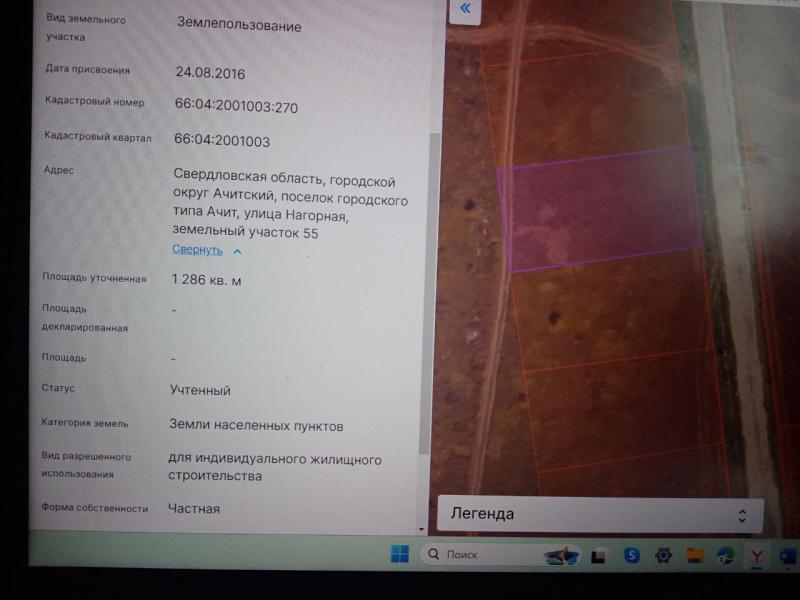
Task: Click the cadastral quarter value 66:04:2001003
Action: click(x=222, y=141)
